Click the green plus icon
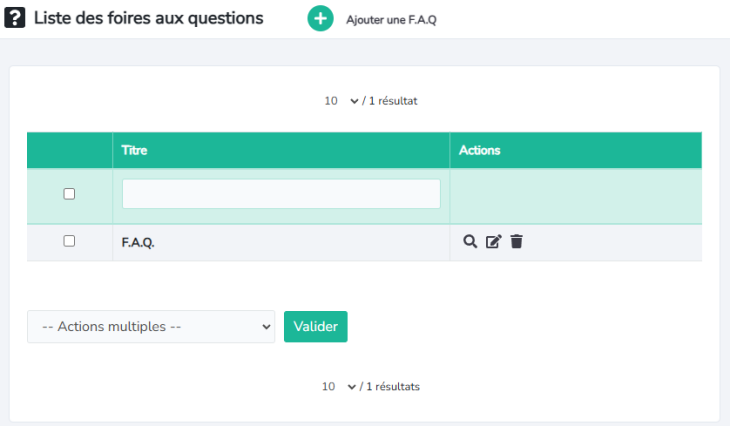730x426 pixels. [x=320, y=19]
